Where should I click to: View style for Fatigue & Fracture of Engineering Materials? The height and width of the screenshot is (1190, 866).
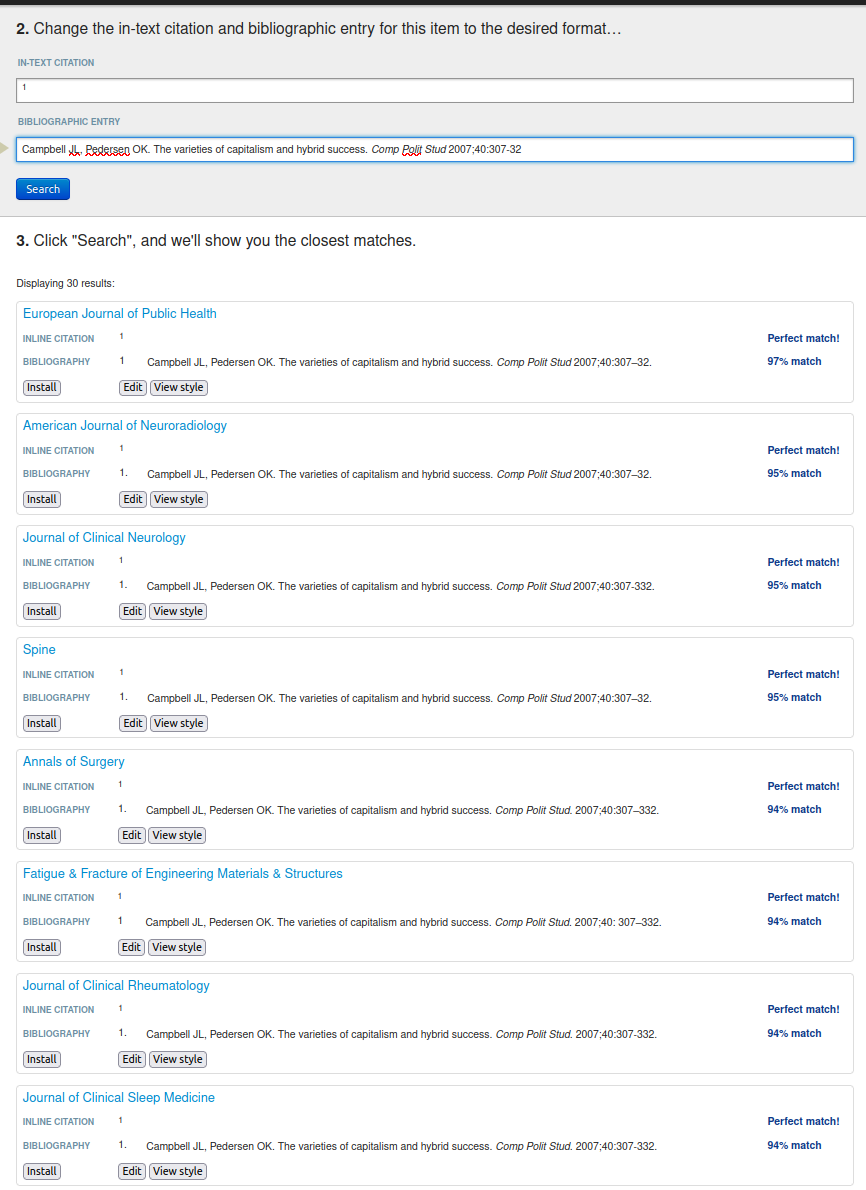pos(177,947)
